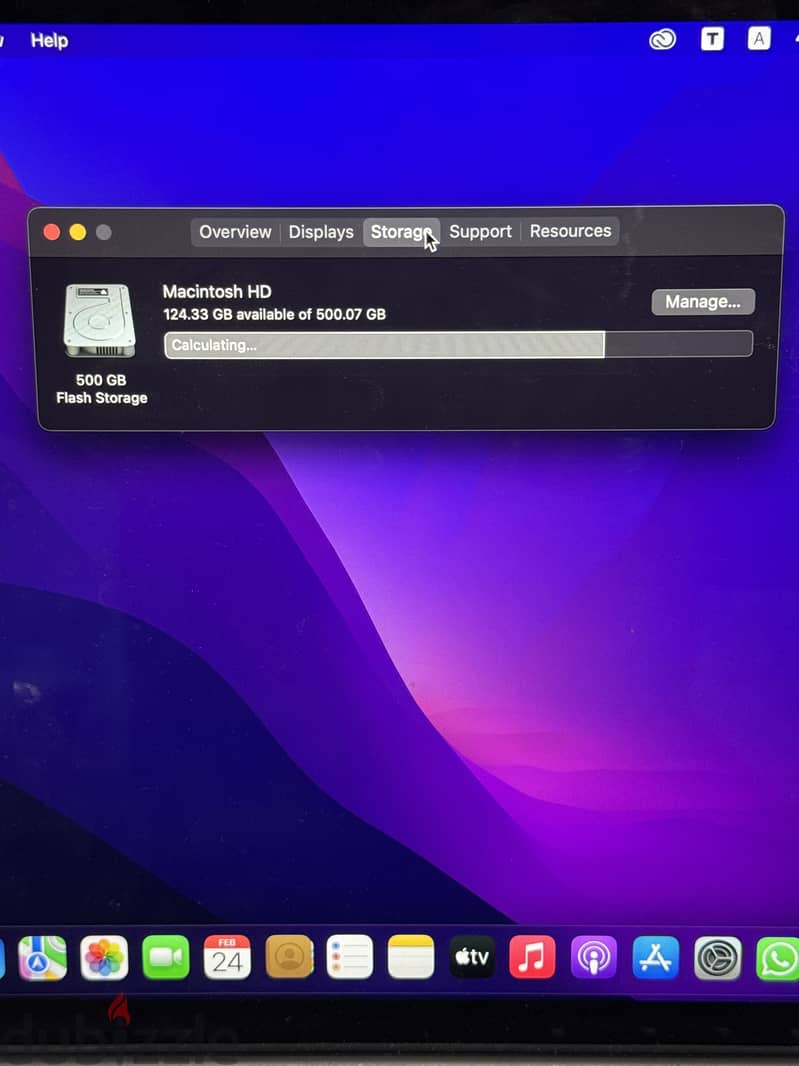This screenshot has width=799, height=1066.
Task: Open FaceTime from the Dock
Action: pos(165,958)
